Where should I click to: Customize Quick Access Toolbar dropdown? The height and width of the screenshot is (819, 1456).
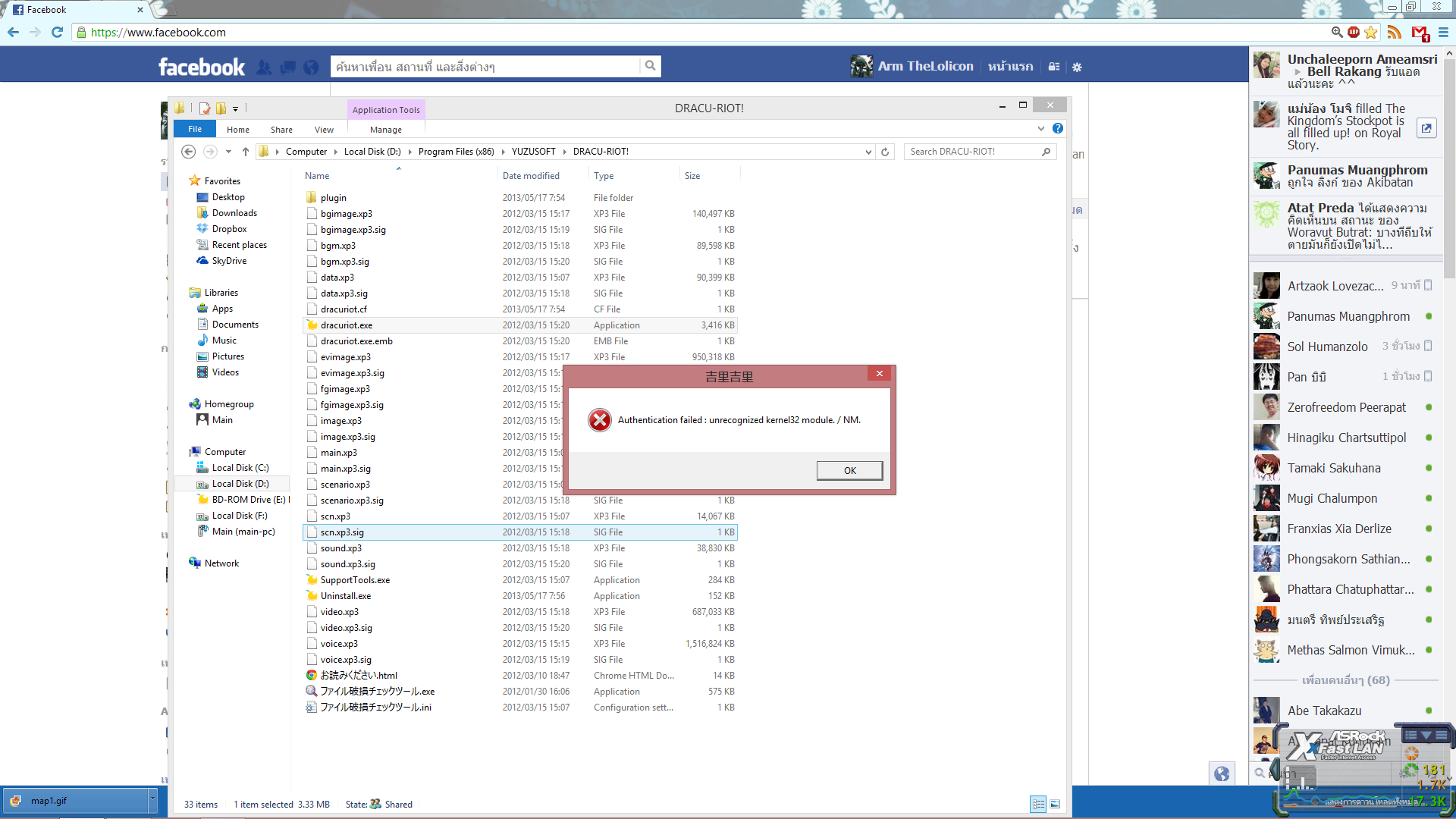coord(235,108)
